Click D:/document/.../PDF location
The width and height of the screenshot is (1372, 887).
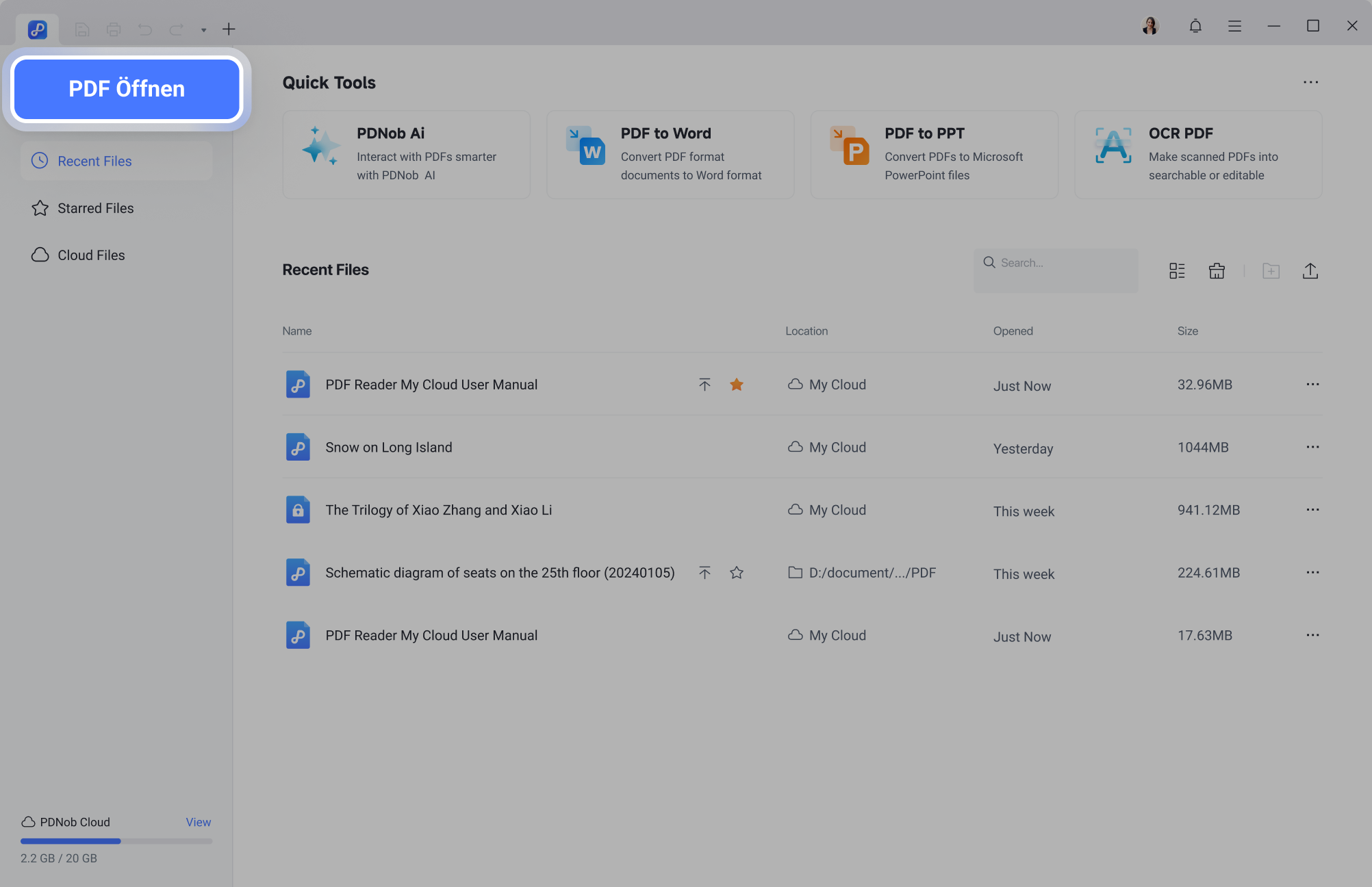point(862,573)
